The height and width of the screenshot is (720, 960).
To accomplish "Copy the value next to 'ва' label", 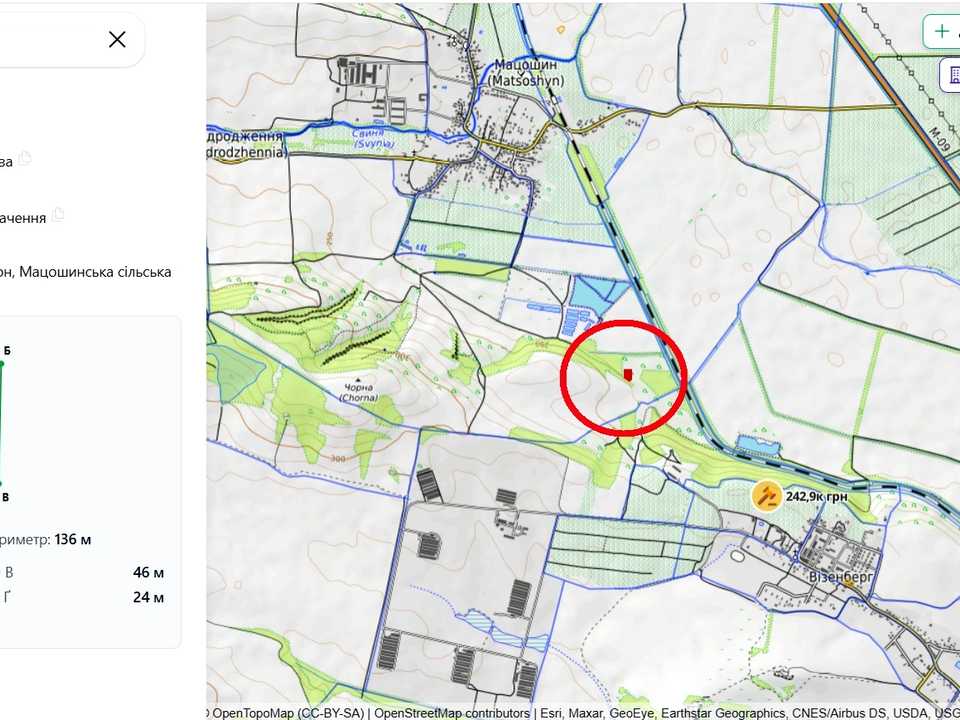I will pyautogui.click(x=24, y=159).
